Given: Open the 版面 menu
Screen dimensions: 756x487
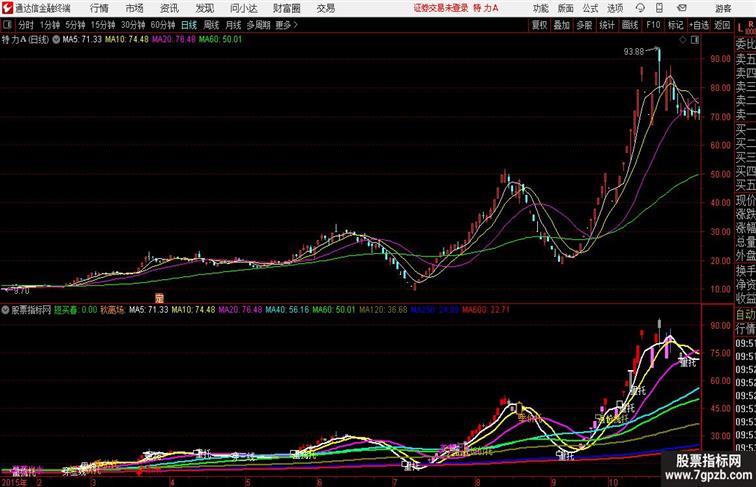Looking at the screenshot, I should (x=566, y=8).
